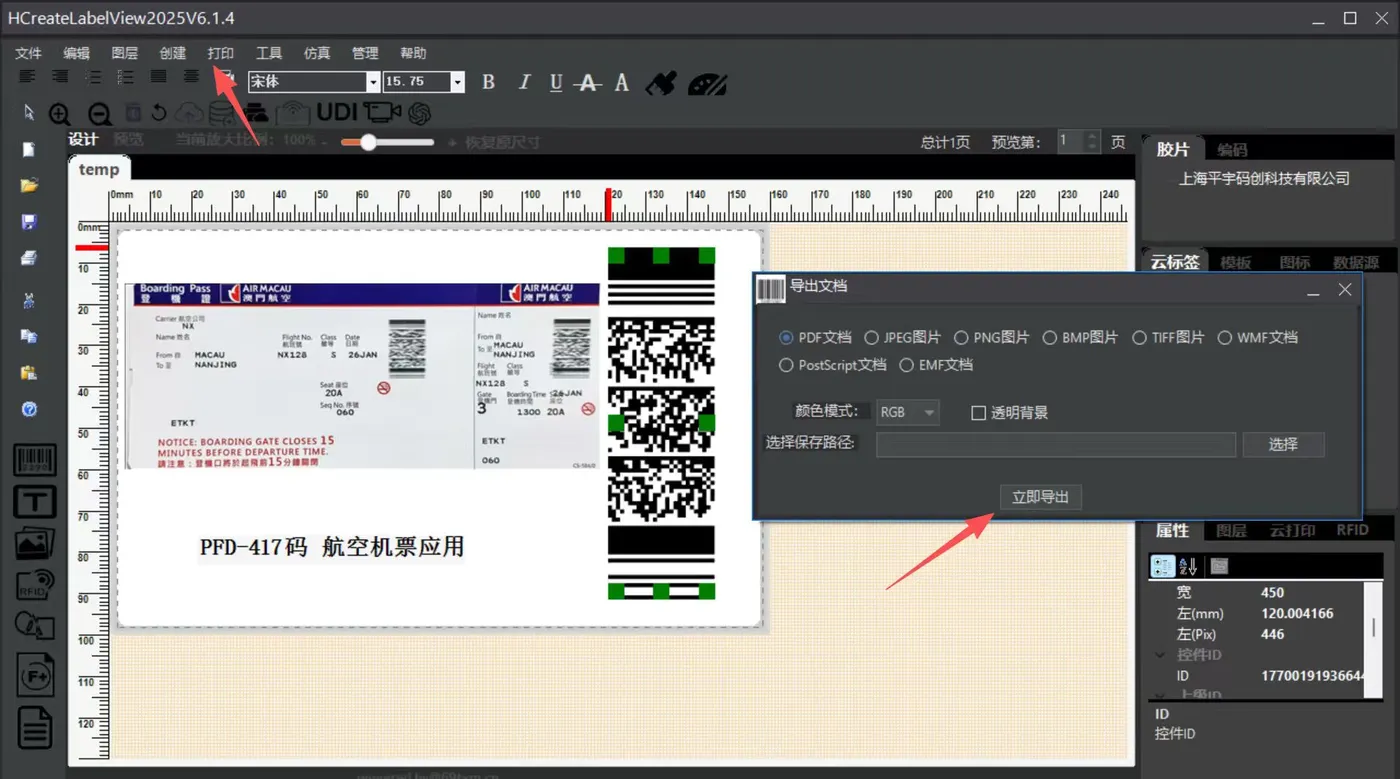Click the 预览第 page number stepper
This screenshot has height=779, width=1400.
[1092, 142]
